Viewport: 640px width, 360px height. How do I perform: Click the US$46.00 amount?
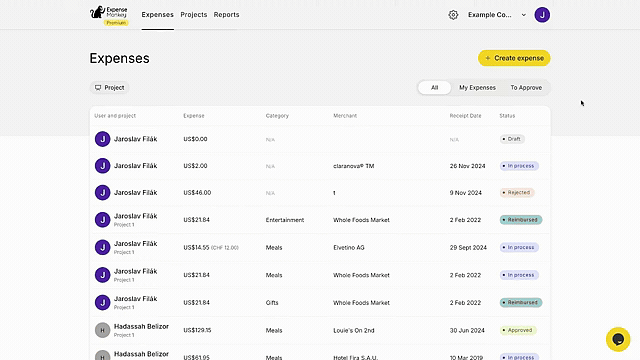pyautogui.click(x=197, y=193)
